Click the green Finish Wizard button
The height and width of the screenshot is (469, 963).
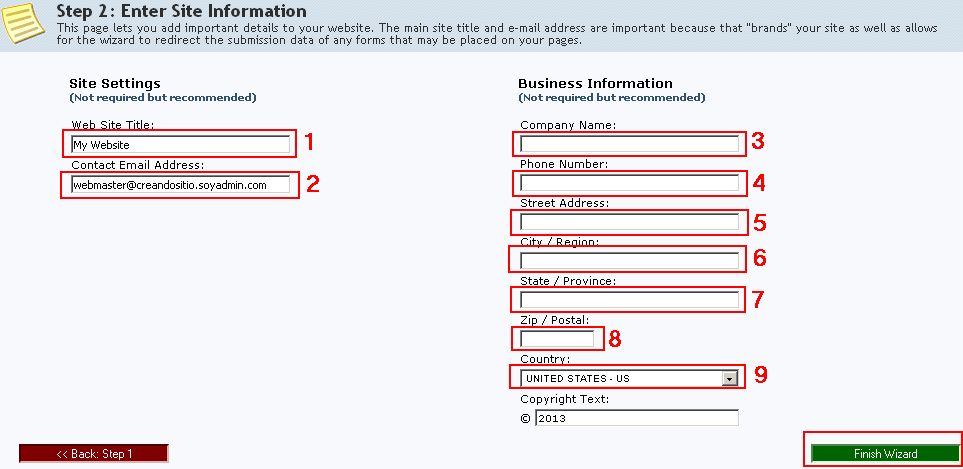pos(885,454)
